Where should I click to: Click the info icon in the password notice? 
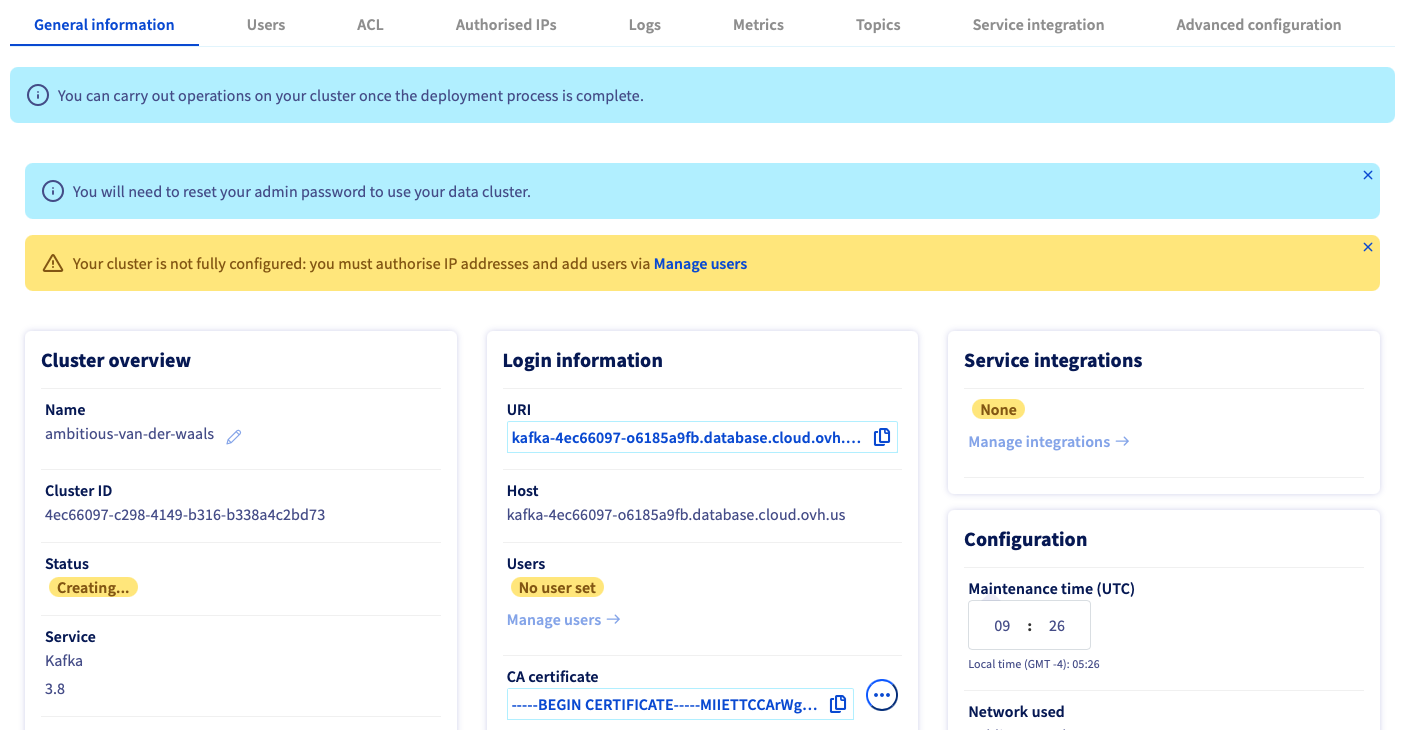[x=52, y=191]
